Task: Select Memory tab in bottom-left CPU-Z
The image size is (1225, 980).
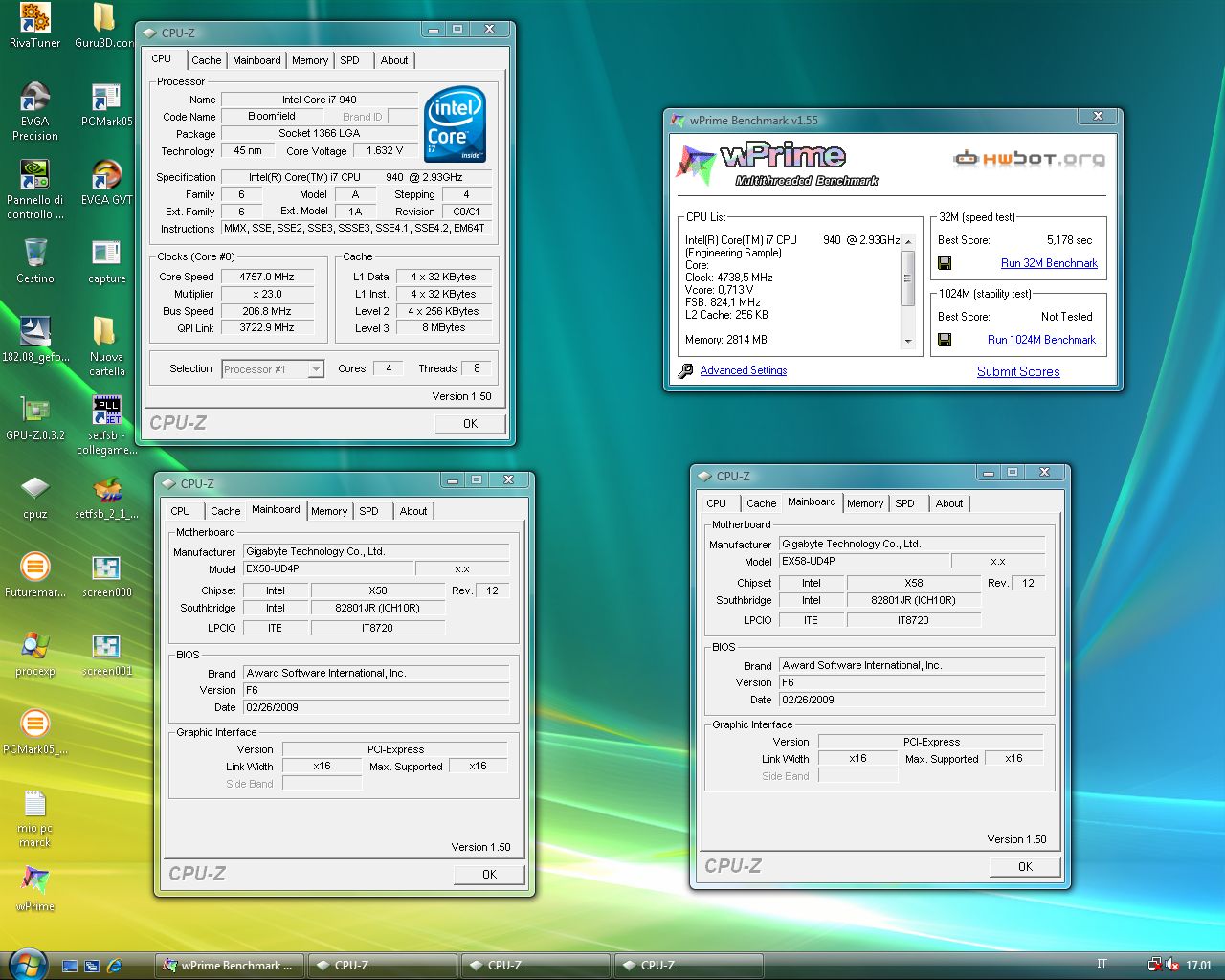Action: (x=329, y=511)
